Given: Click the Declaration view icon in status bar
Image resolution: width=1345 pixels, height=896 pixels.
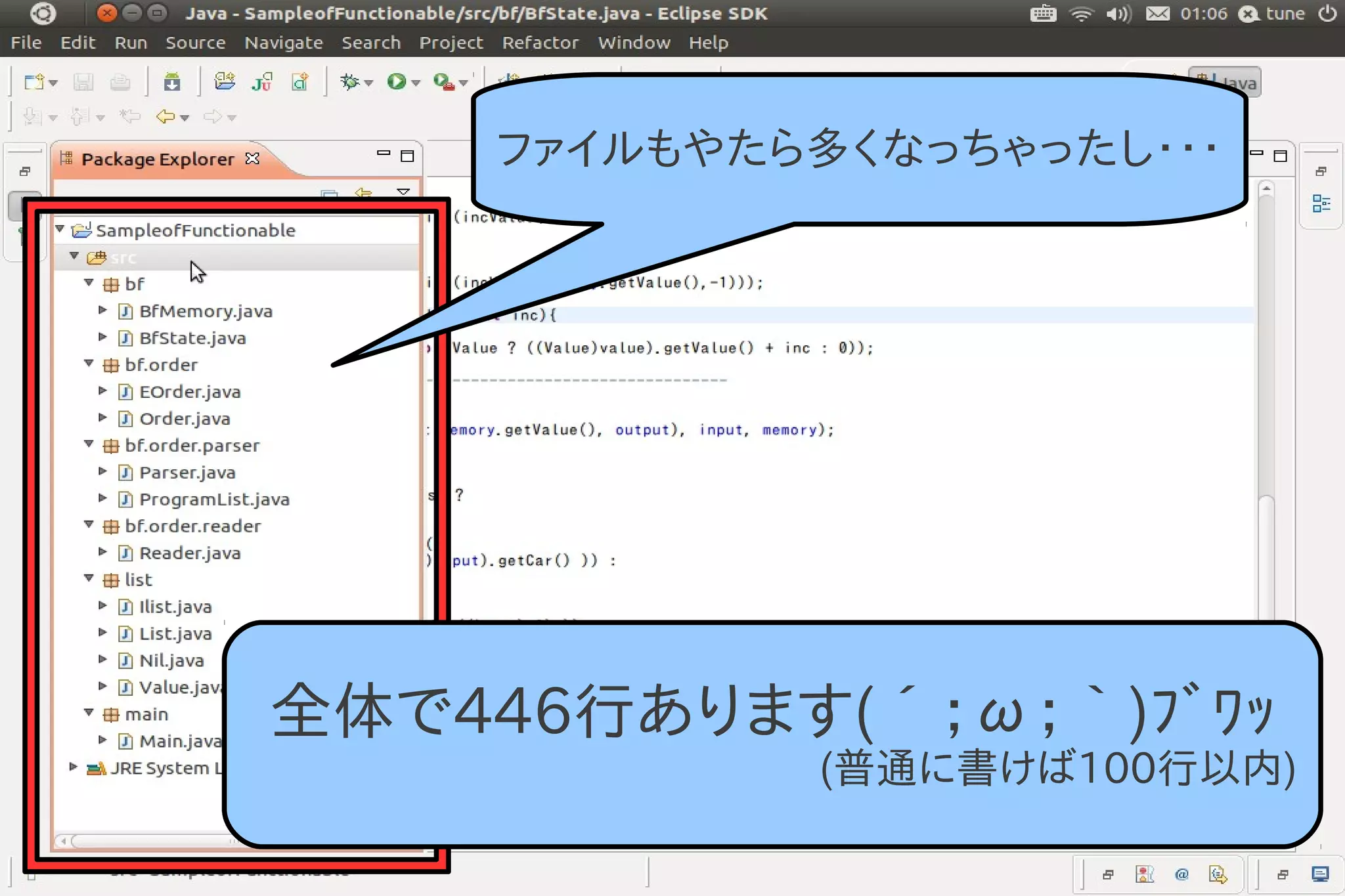Looking at the screenshot, I should [1218, 874].
